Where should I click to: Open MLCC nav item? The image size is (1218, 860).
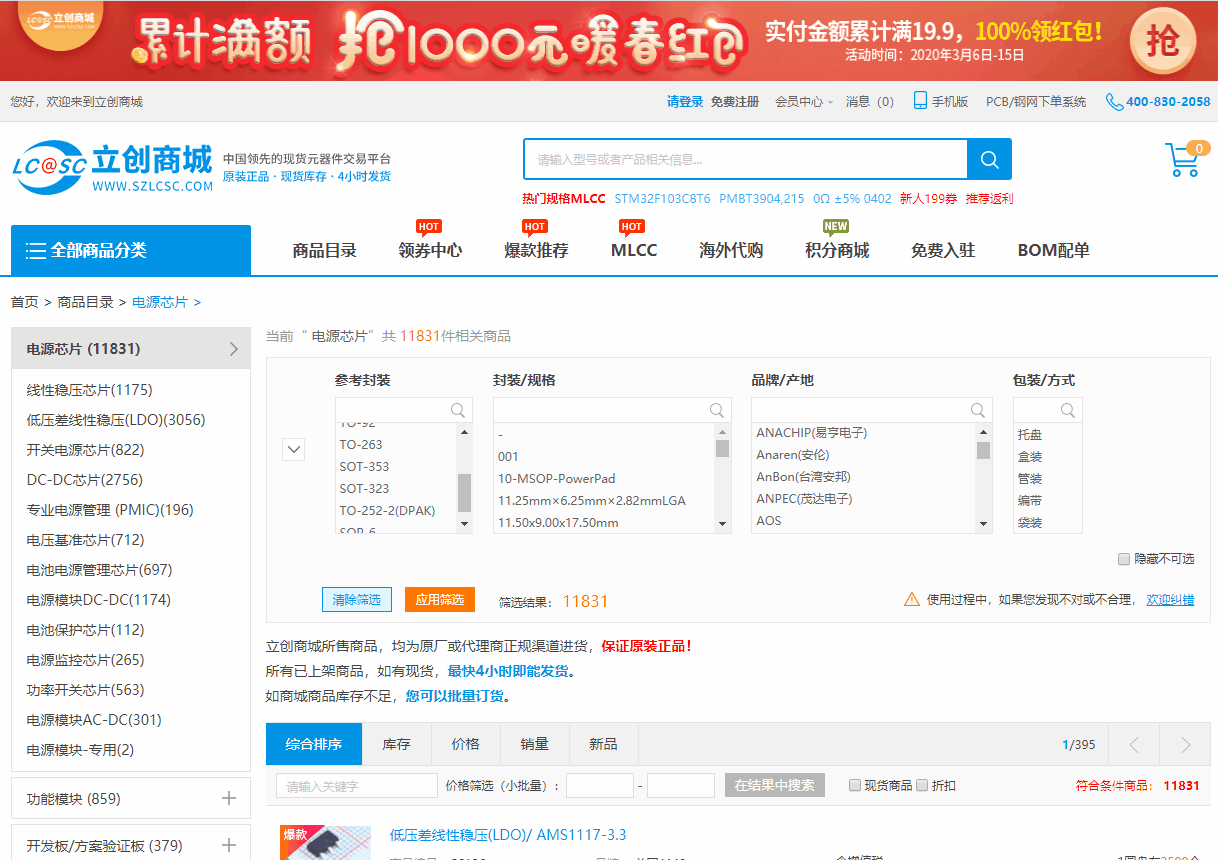634,250
